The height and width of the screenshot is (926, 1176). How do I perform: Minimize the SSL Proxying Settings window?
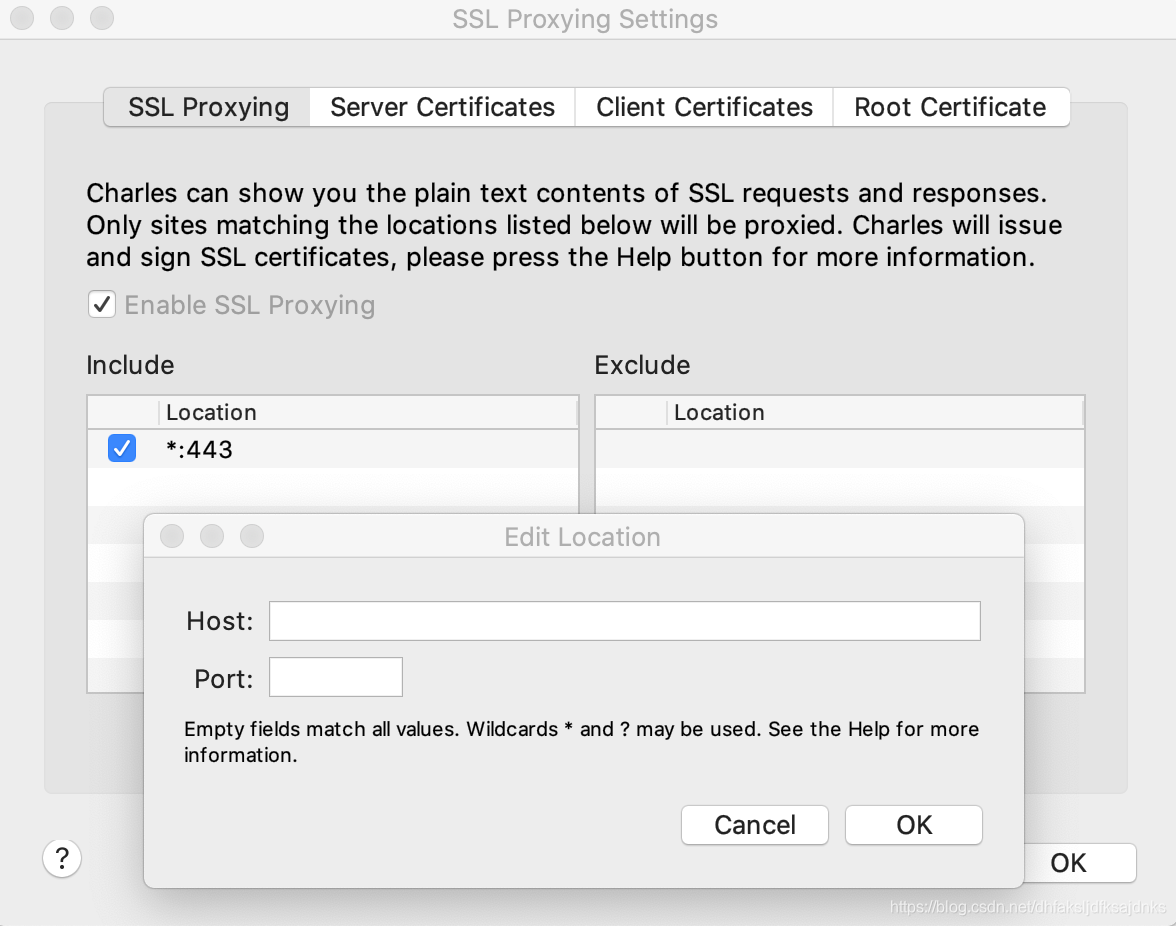(62, 18)
